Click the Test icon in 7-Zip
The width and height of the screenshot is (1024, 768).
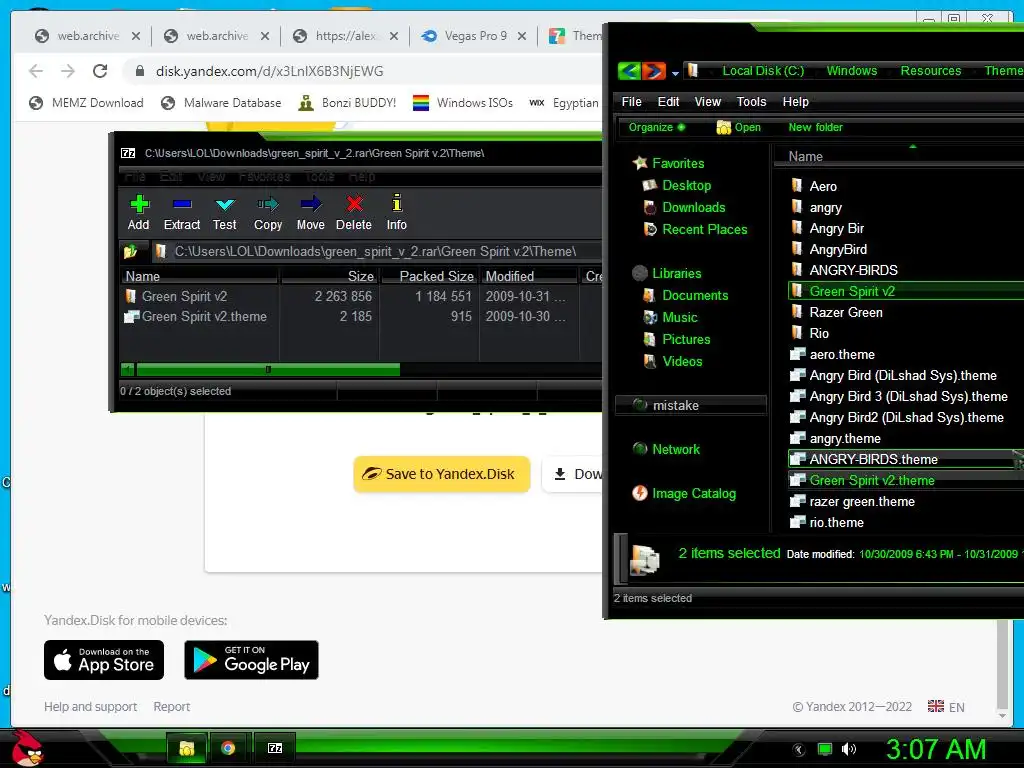coord(225,204)
